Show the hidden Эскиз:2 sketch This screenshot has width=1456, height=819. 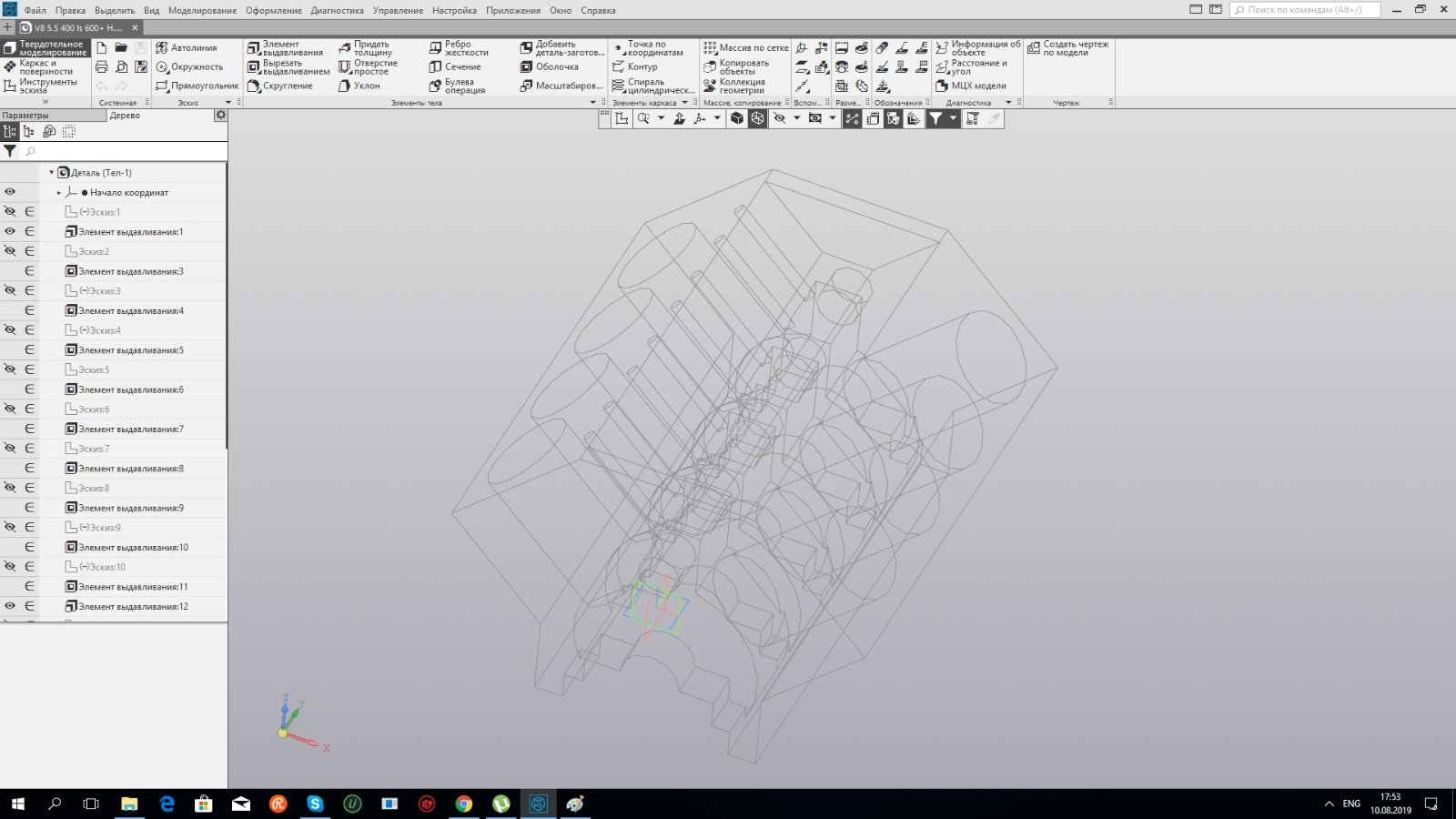click(x=10, y=251)
